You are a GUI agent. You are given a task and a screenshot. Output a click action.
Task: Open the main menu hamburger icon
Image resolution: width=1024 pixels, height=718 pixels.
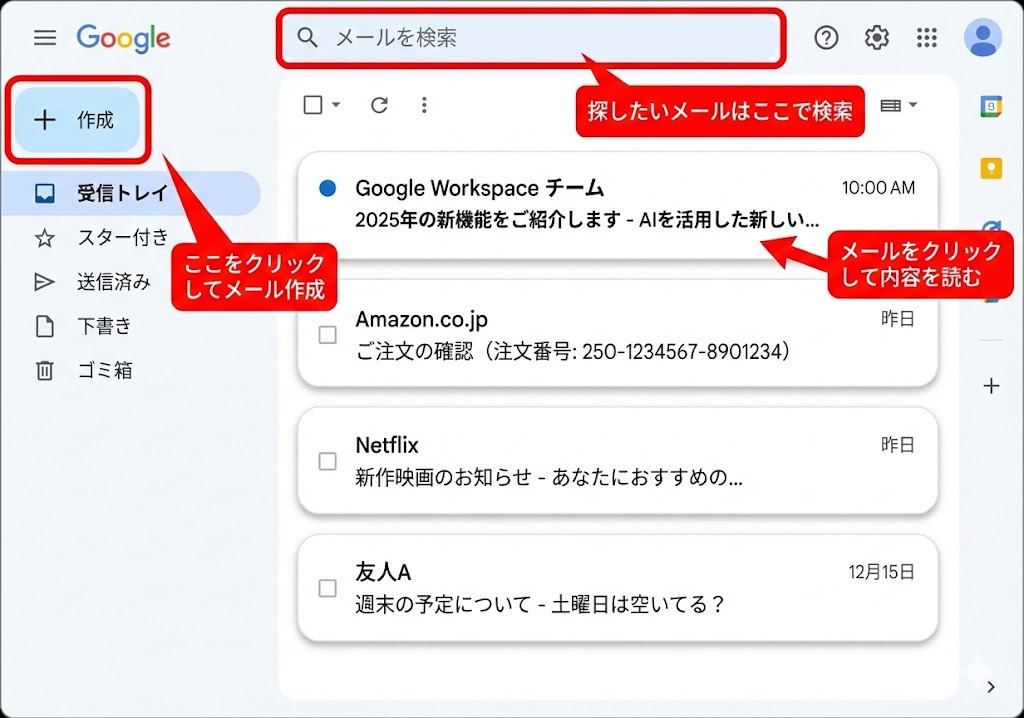(x=45, y=38)
